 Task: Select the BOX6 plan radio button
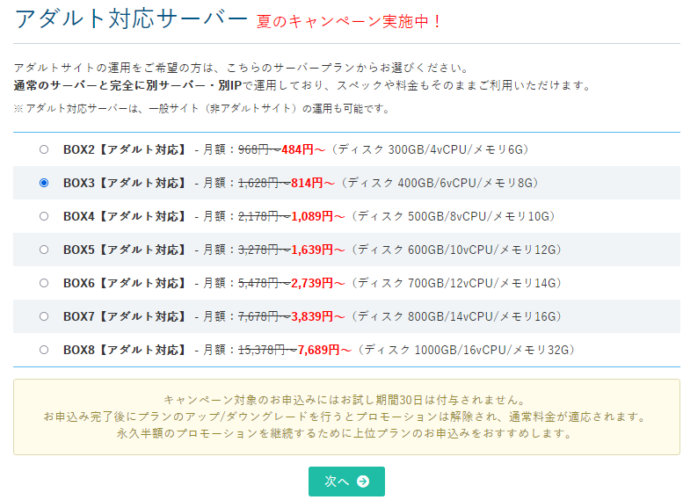point(43,283)
